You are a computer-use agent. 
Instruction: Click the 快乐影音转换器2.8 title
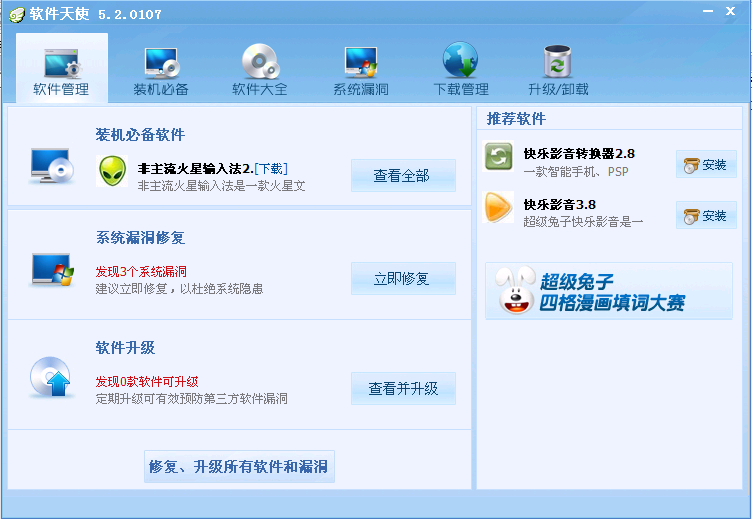tap(579, 153)
